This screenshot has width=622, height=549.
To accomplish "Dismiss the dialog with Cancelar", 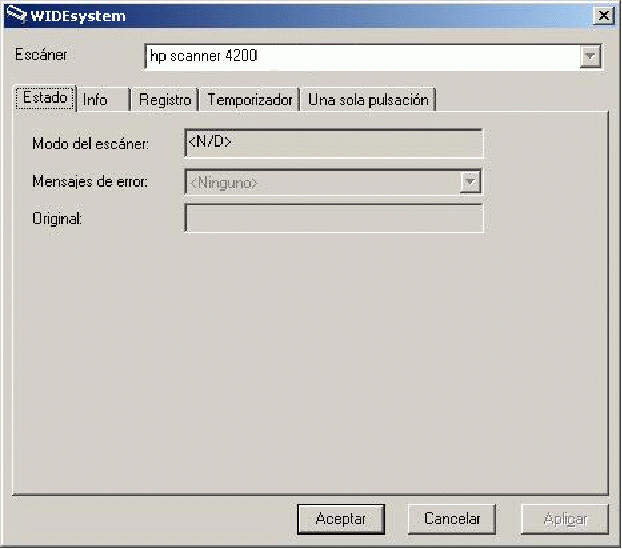I will tap(452, 519).
